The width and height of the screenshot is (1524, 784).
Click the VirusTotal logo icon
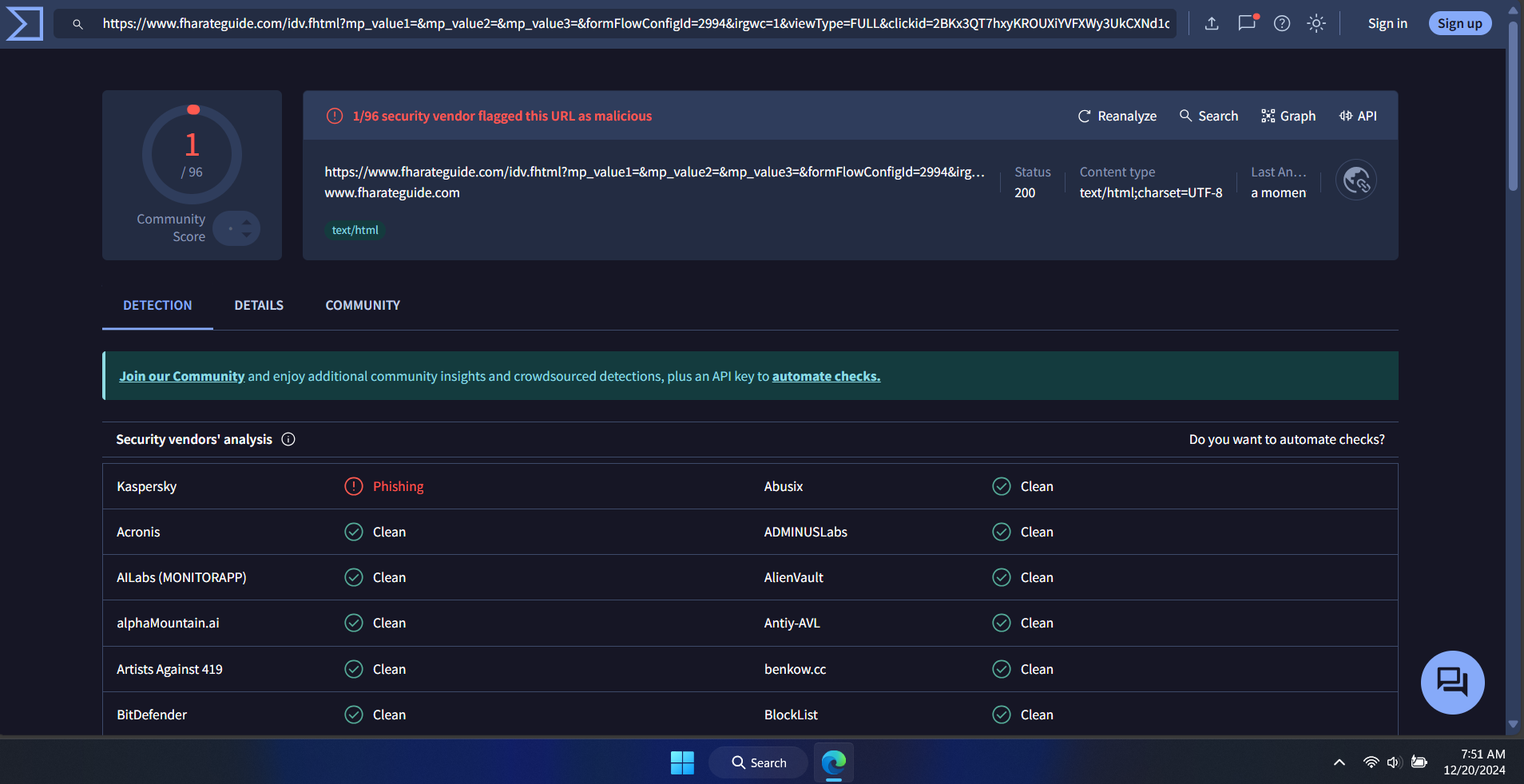pos(24,23)
